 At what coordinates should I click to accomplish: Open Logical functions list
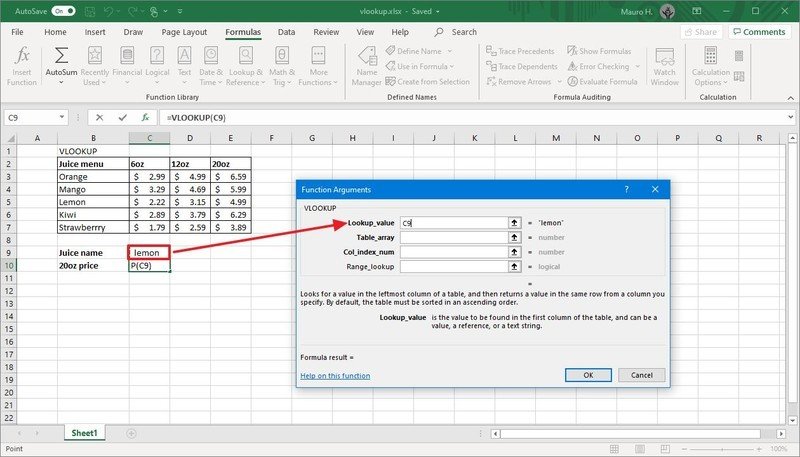[157, 66]
